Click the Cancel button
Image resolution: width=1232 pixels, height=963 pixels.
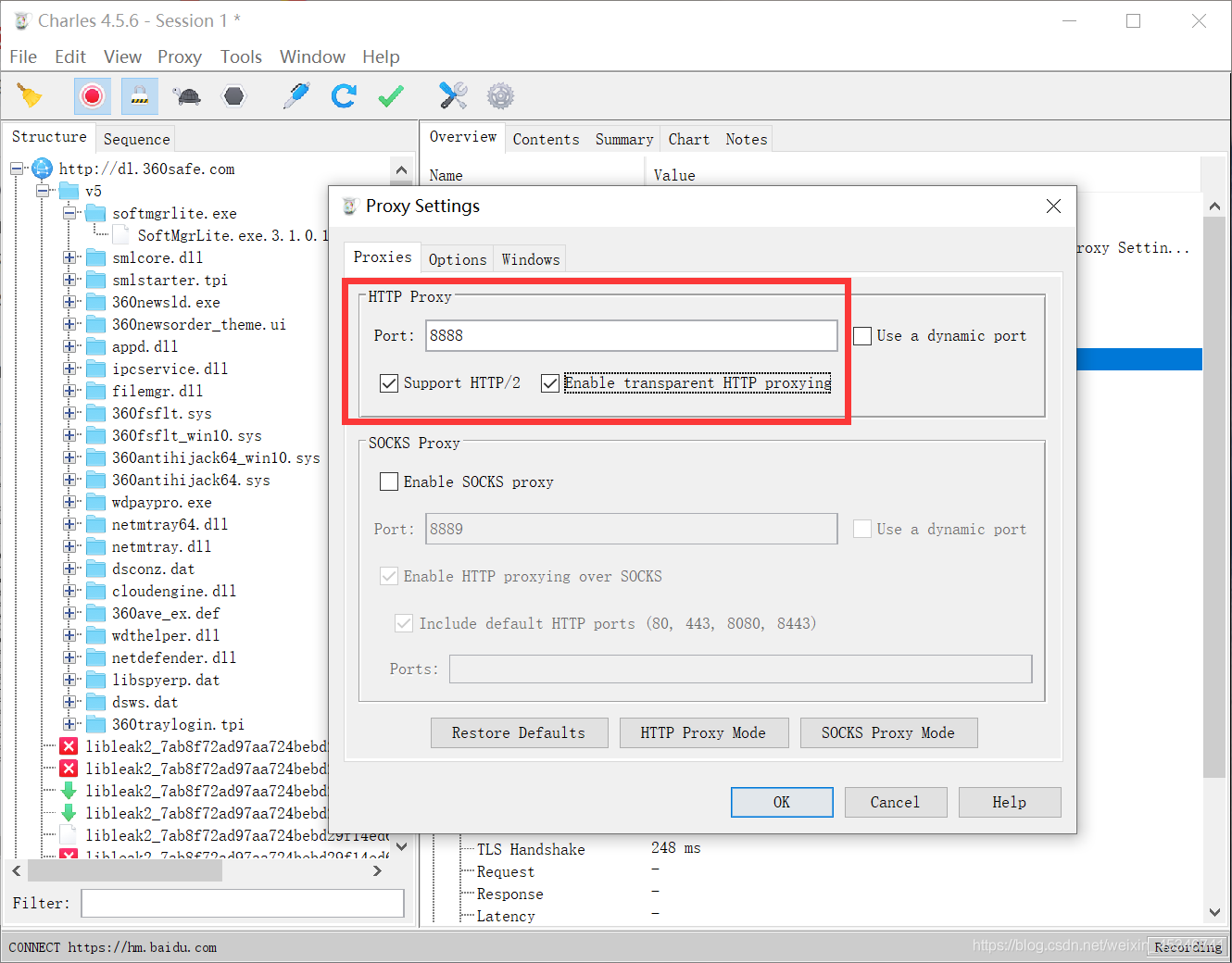click(896, 802)
